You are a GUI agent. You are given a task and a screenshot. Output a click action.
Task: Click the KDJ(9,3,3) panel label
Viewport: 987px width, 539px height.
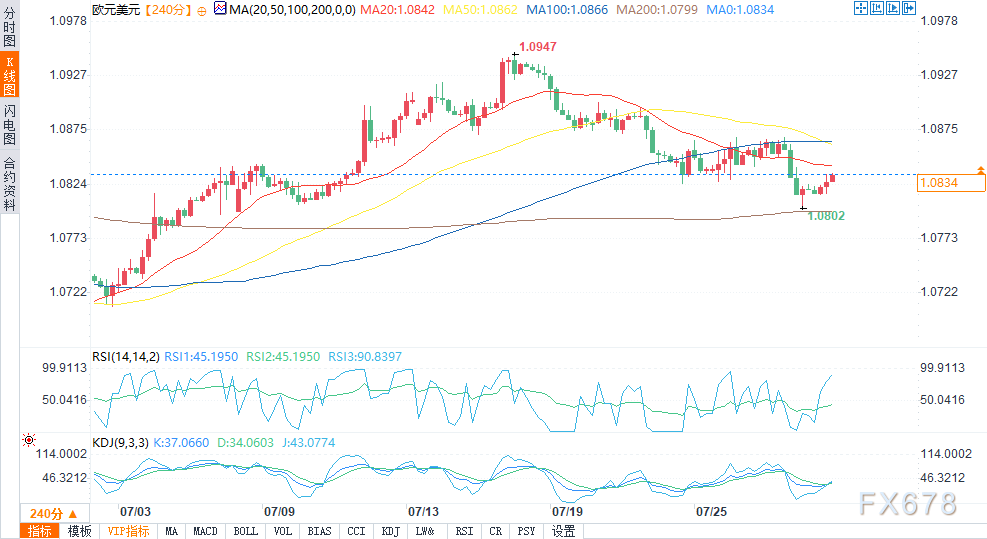120,443
